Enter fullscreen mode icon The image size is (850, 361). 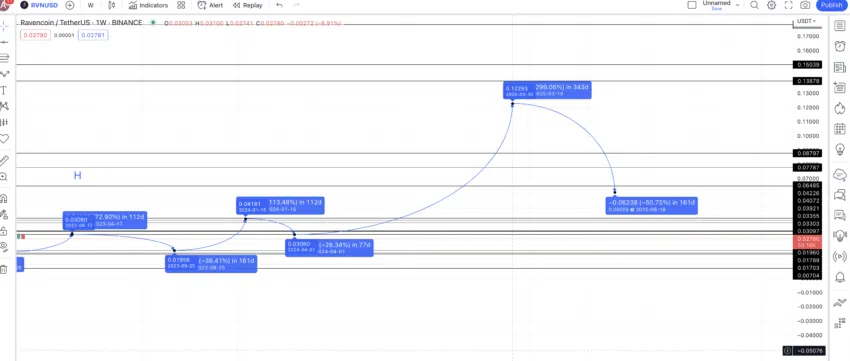click(x=788, y=5)
